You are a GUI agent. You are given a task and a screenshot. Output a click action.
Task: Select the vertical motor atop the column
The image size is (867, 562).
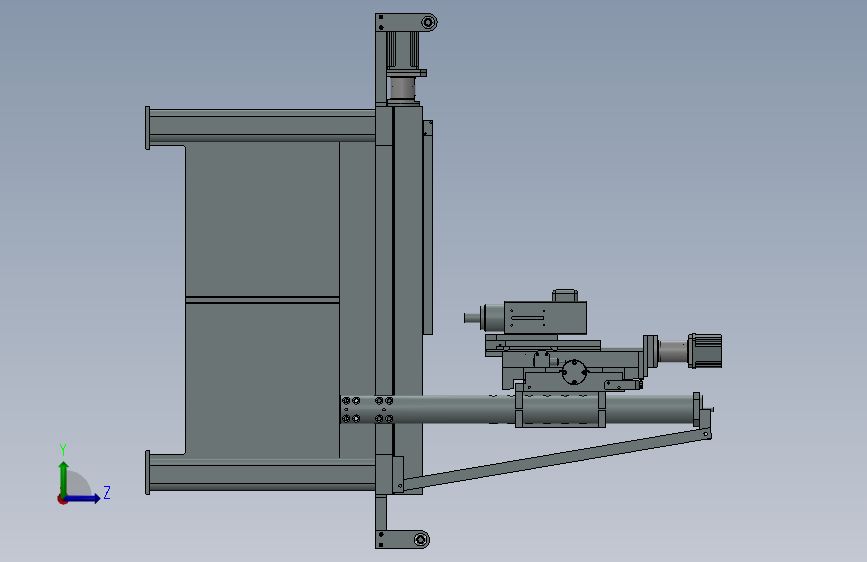coord(404,50)
